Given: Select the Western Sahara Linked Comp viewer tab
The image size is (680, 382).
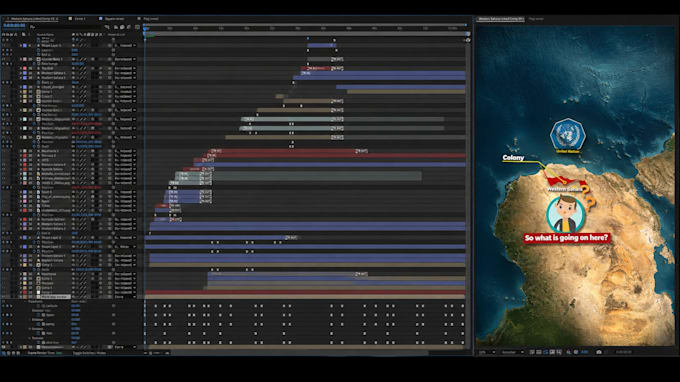Looking at the screenshot, I should click(x=500, y=19).
